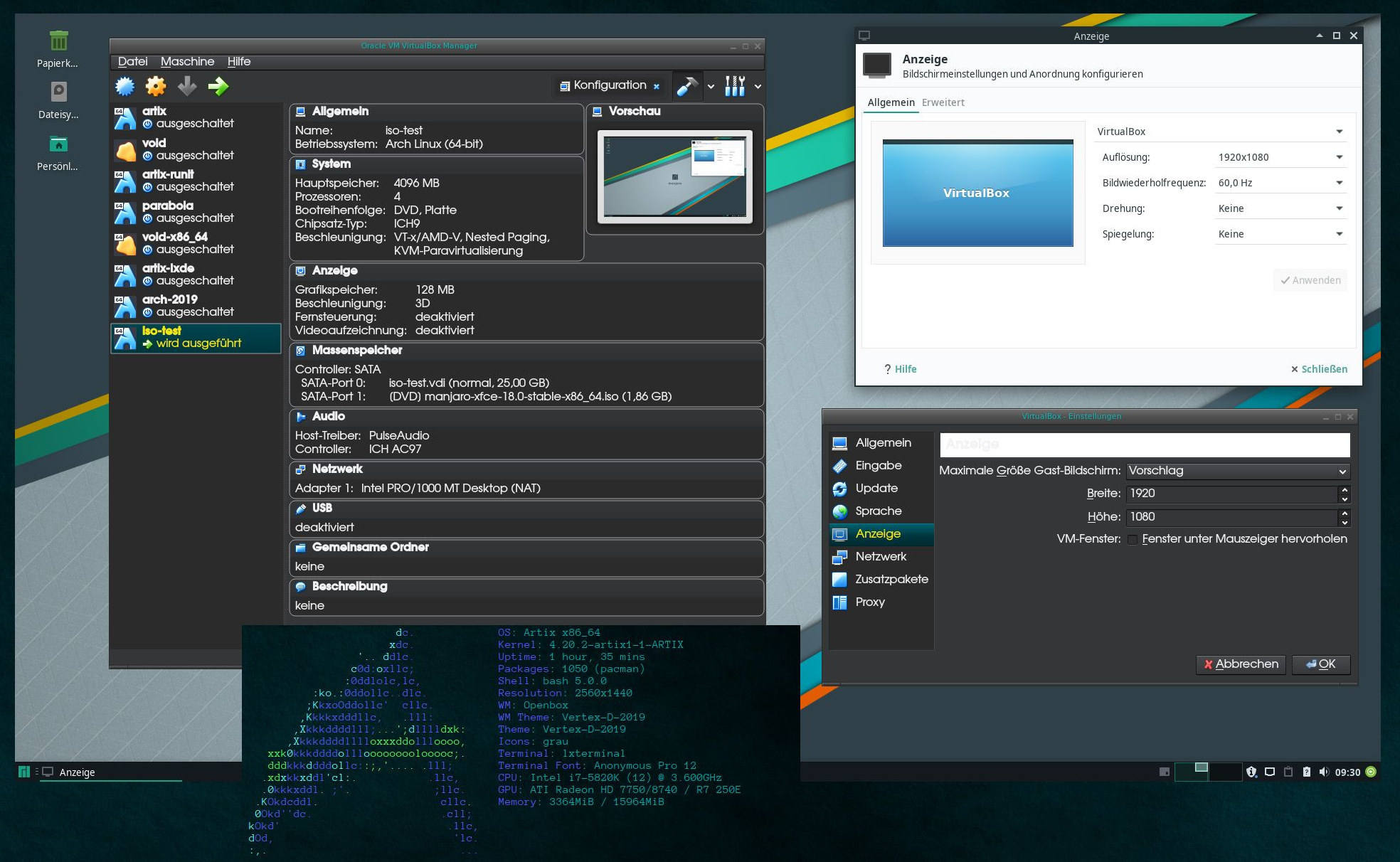Click the Anwenden button

point(1310,280)
